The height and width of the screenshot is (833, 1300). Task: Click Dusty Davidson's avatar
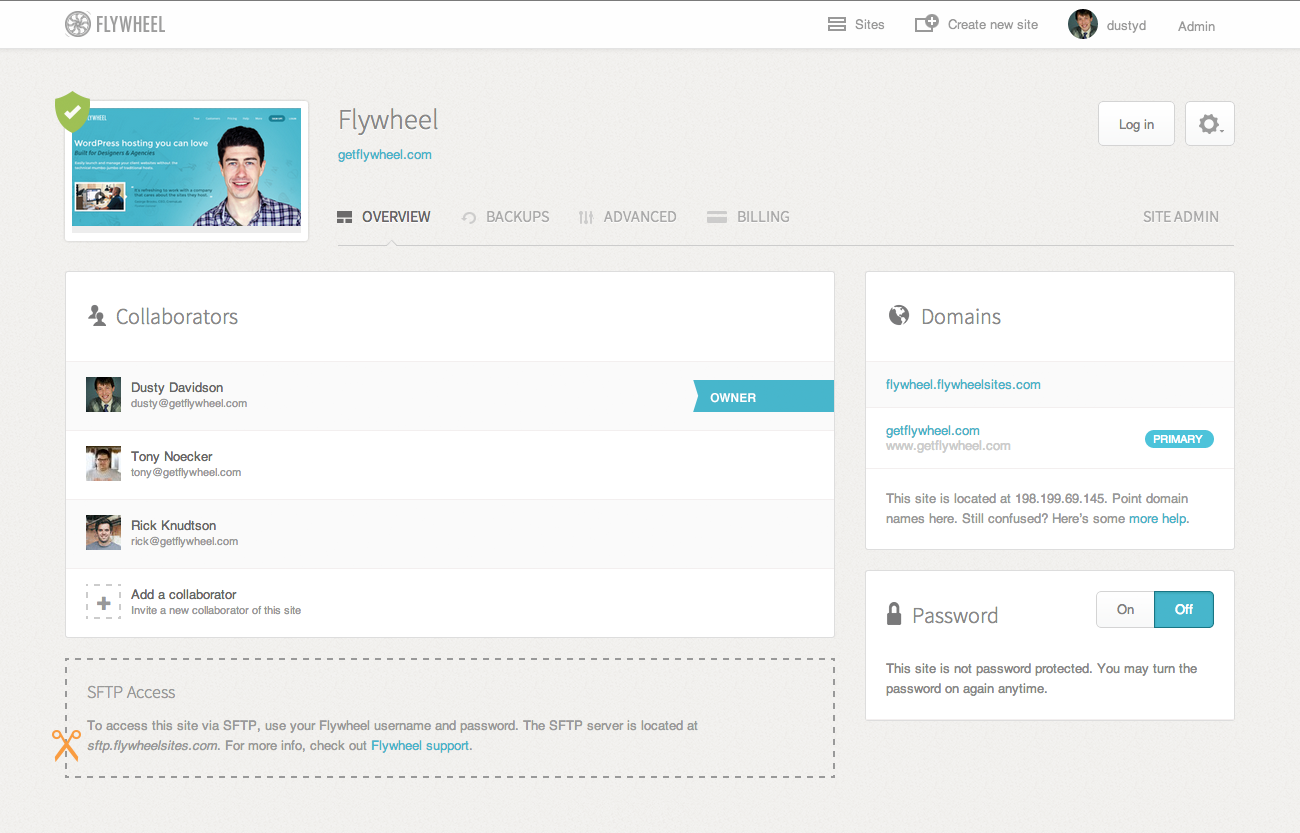click(x=103, y=395)
